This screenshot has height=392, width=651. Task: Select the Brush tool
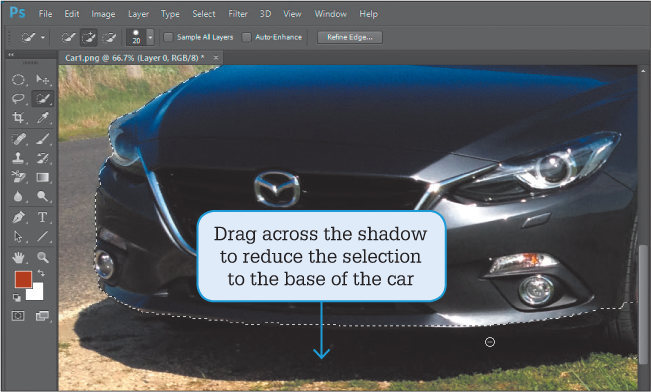[42, 139]
